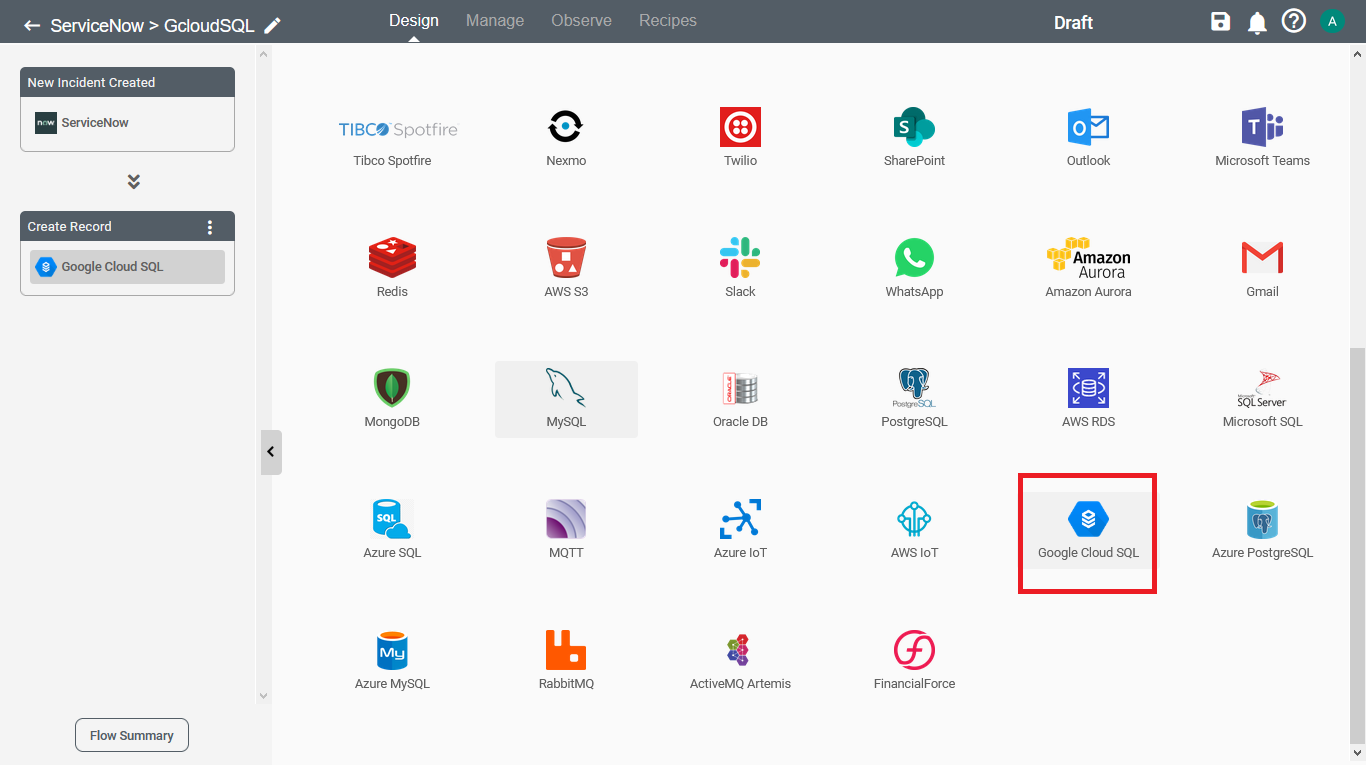Pick the ActiveMQ Artemis connector
Image resolution: width=1366 pixels, height=765 pixels.
(x=740, y=661)
